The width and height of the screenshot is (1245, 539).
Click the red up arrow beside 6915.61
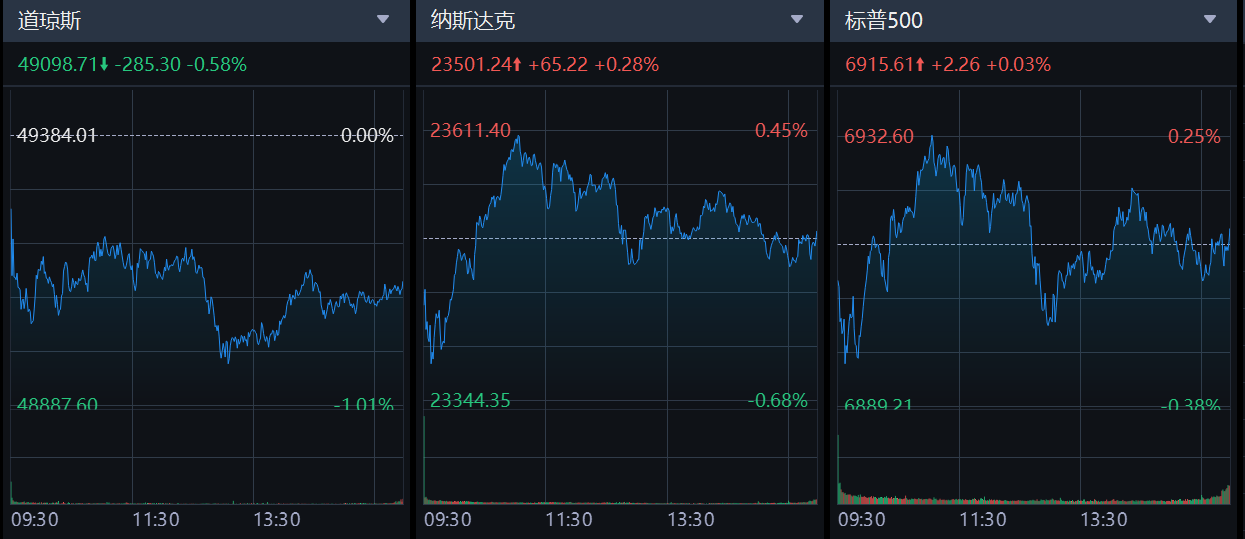coord(920,65)
